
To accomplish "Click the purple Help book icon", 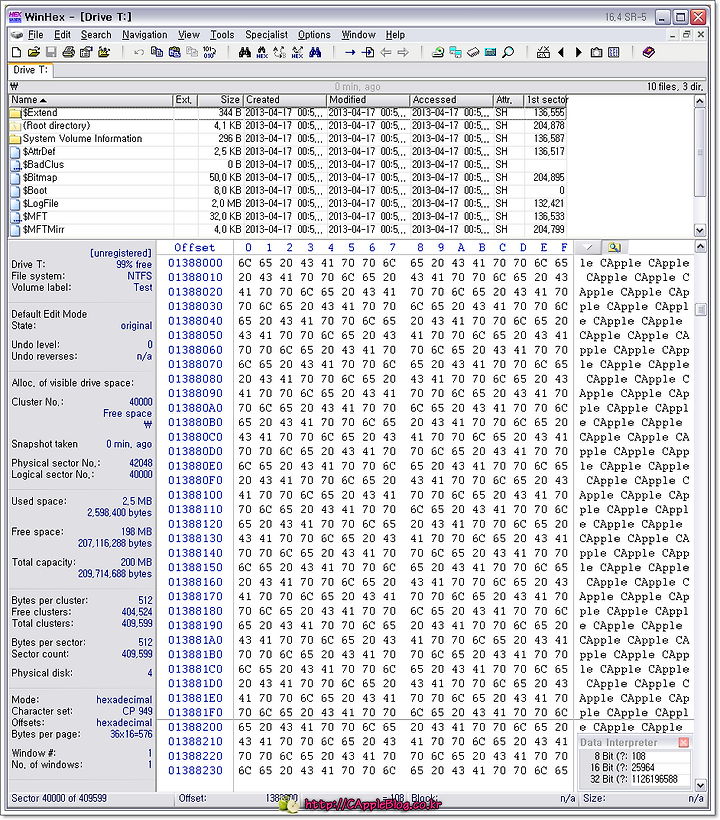I will point(649,52).
